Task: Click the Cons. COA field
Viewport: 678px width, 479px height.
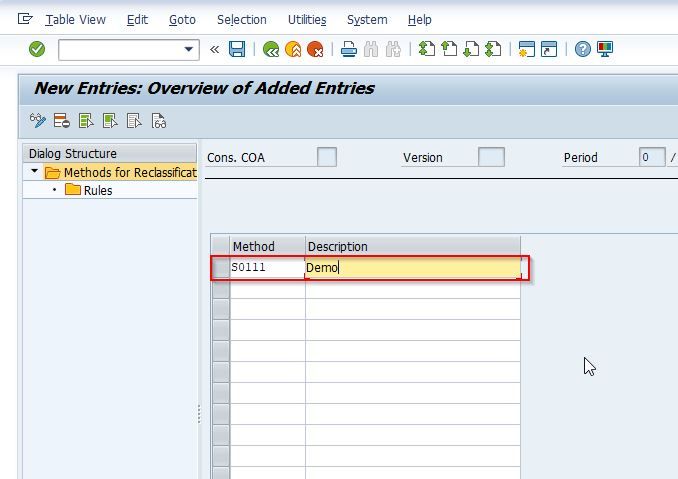Action: [327, 157]
